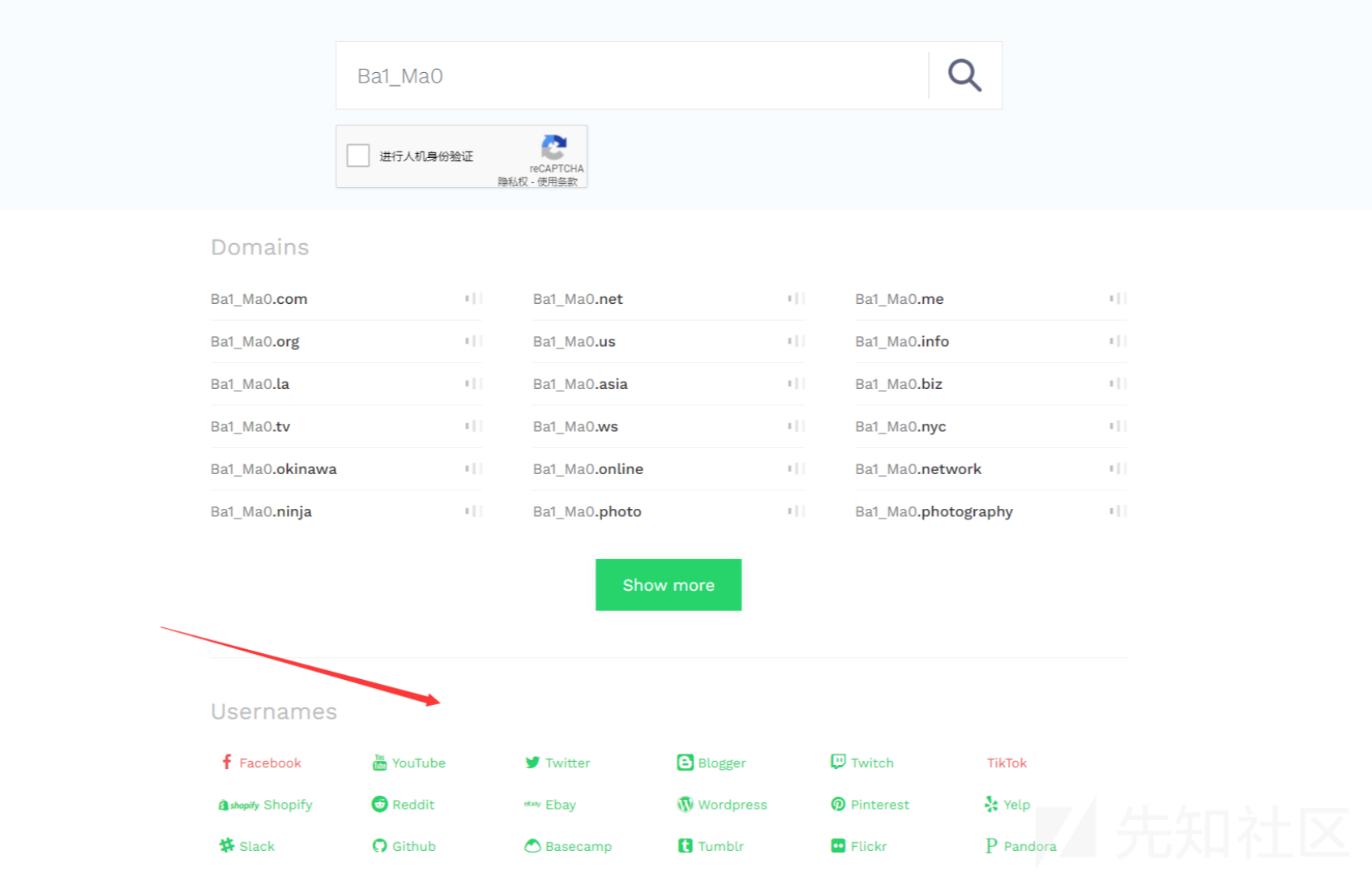Check the reCAPTCHA human verification box
This screenshot has width=1372, height=876.
pyautogui.click(x=358, y=156)
